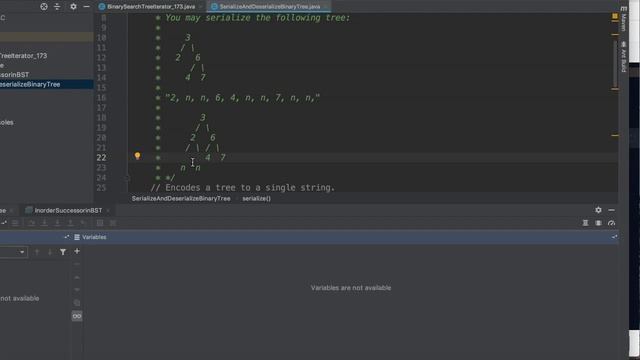Click the step out debugger icon
Image resolution: width=640 pixels, height=360 pixels.
71,223
